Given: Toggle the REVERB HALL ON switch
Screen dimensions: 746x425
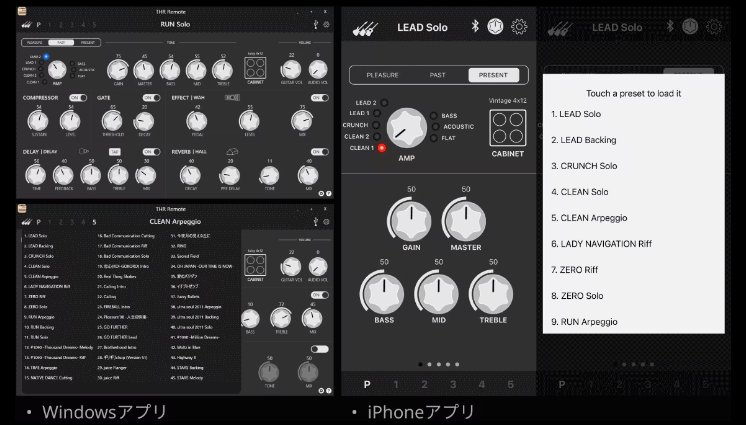Looking at the screenshot, I should point(320,152).
